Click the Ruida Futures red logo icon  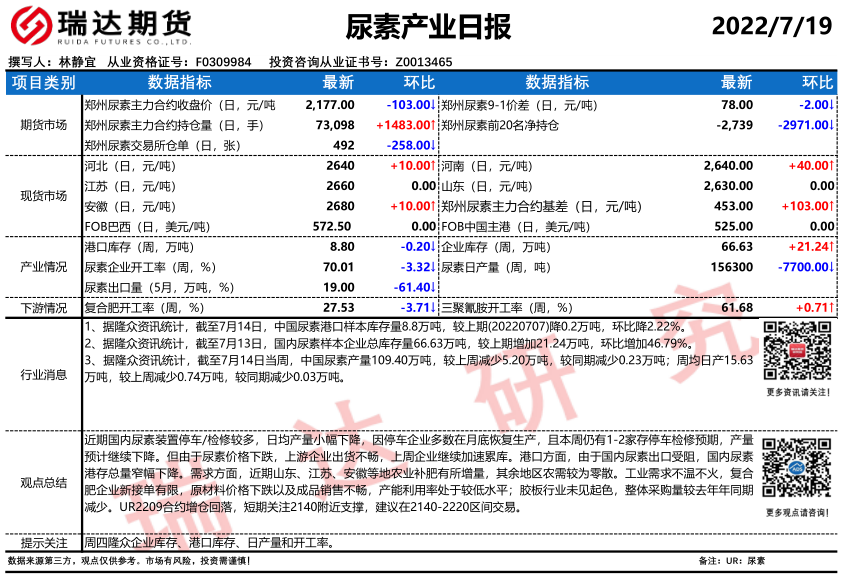[x=29, y=26]
